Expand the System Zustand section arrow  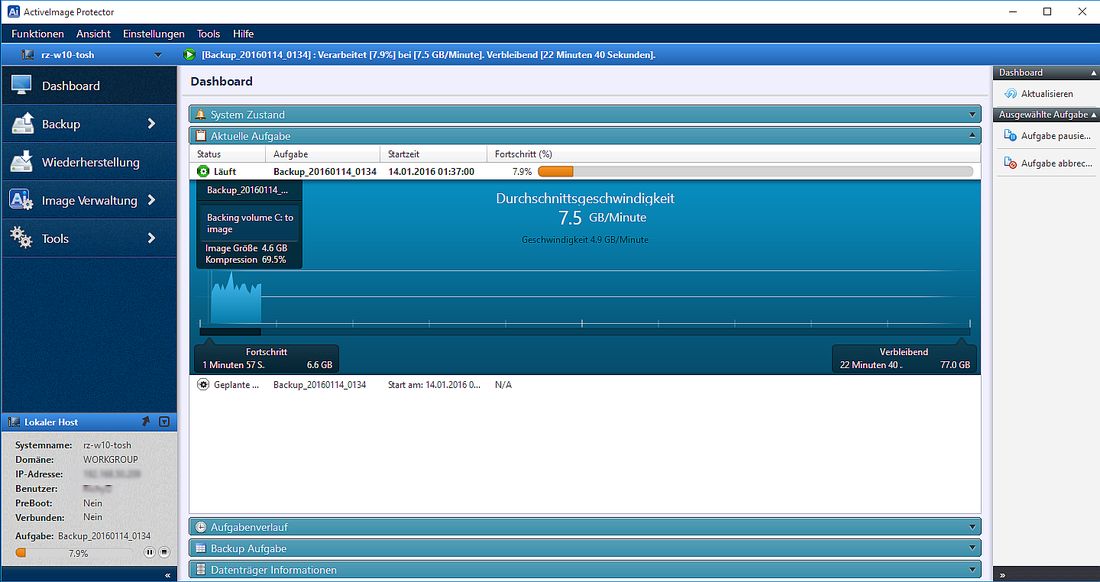click(972, 114)
